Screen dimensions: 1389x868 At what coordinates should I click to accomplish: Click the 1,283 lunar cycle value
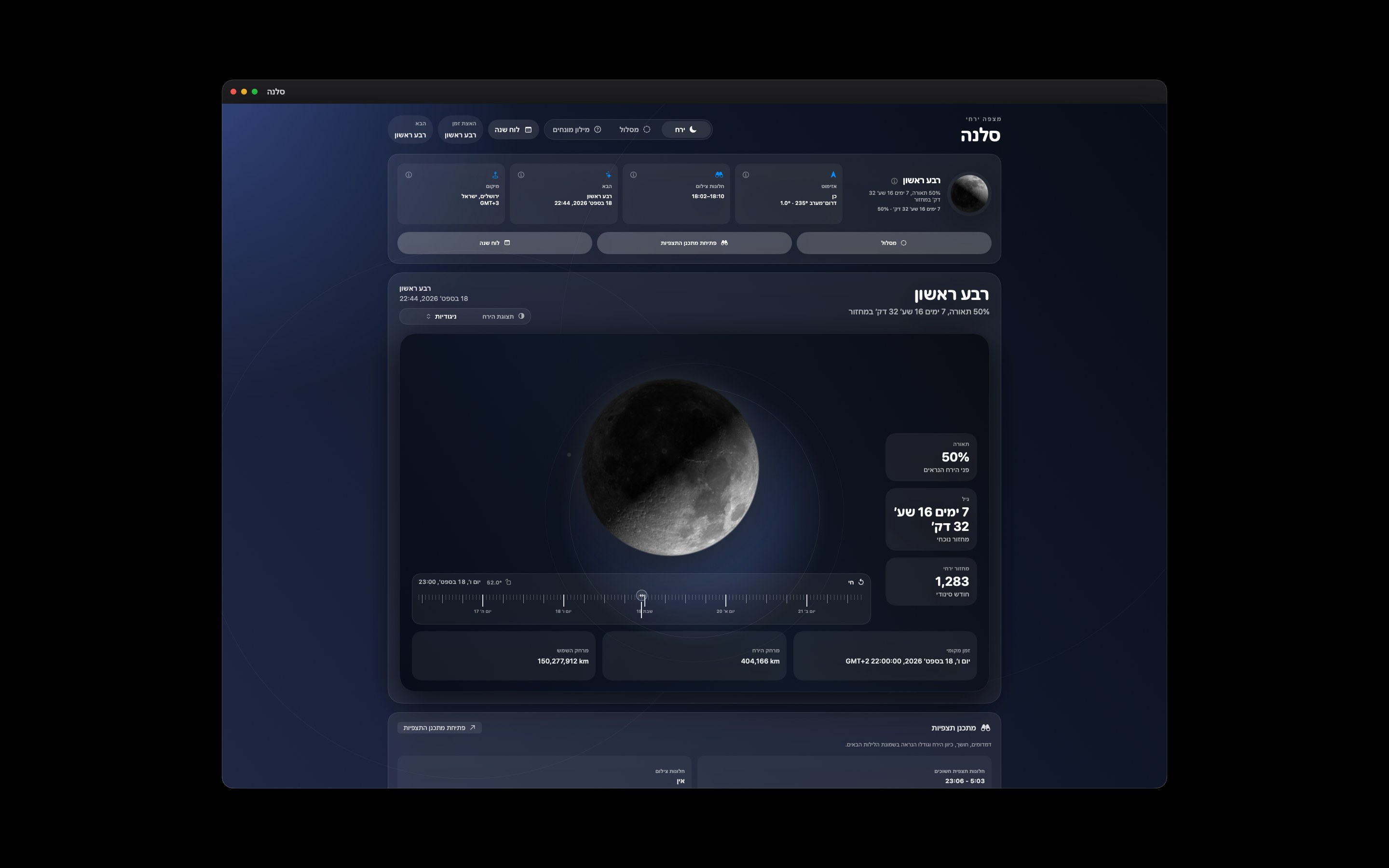[952, 582]
